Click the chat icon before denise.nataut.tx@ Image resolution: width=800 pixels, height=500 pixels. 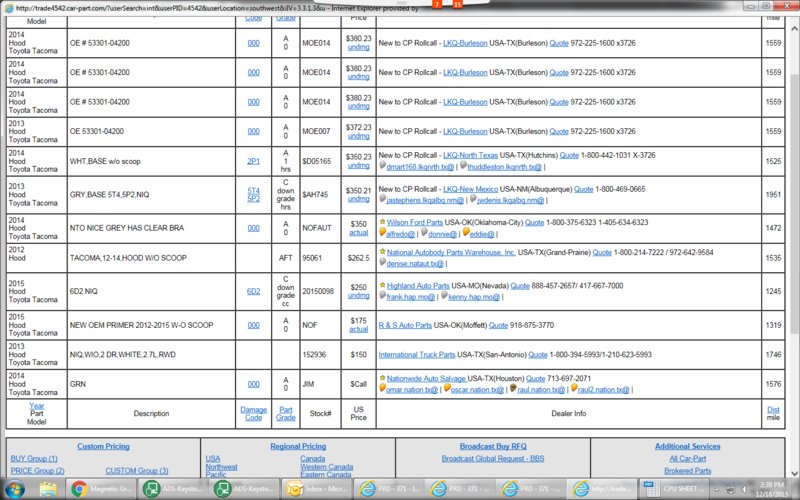point(383,262)
